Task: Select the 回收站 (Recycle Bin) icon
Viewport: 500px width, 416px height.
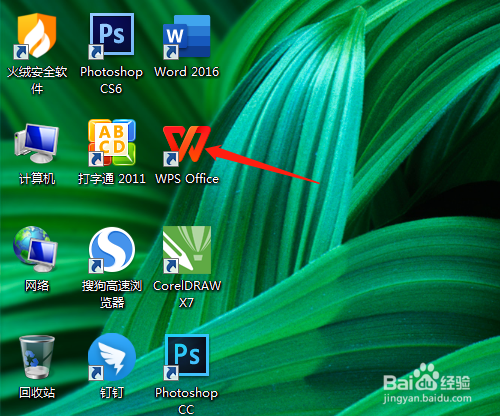Action: click(37, 357)
